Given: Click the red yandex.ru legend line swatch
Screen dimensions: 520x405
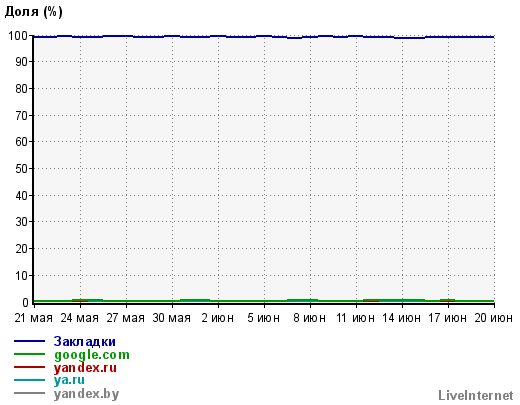Looking at the screenshot, I should (x=29, y=367).
